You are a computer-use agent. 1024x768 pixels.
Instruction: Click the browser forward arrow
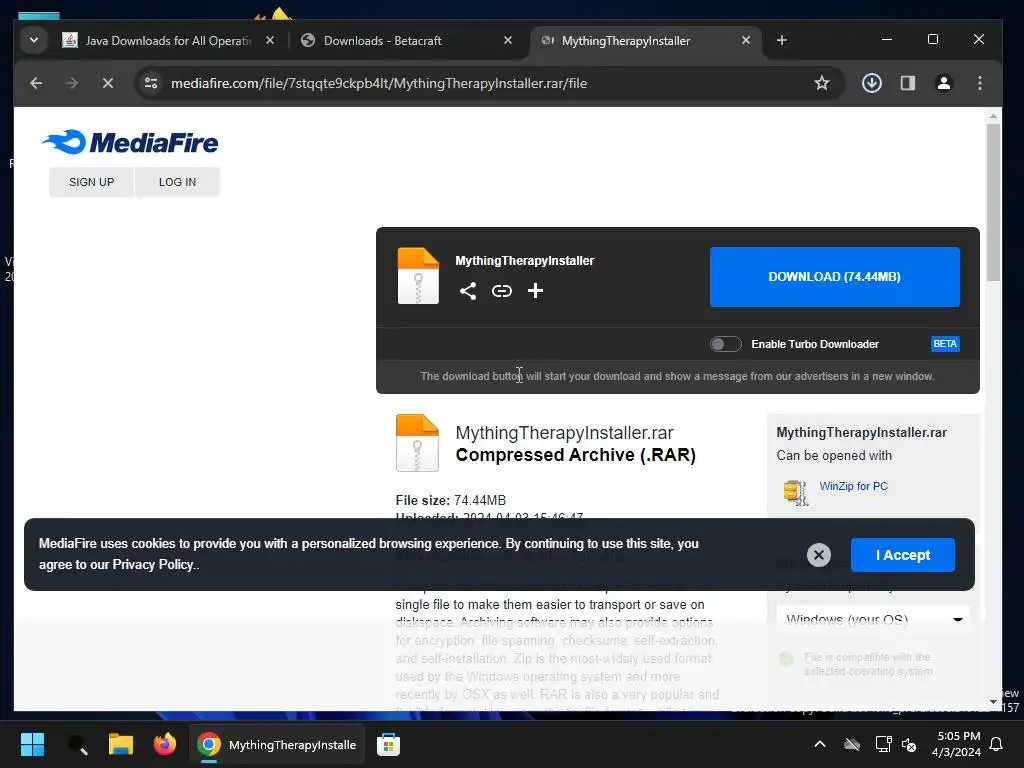tap(72, 83)
